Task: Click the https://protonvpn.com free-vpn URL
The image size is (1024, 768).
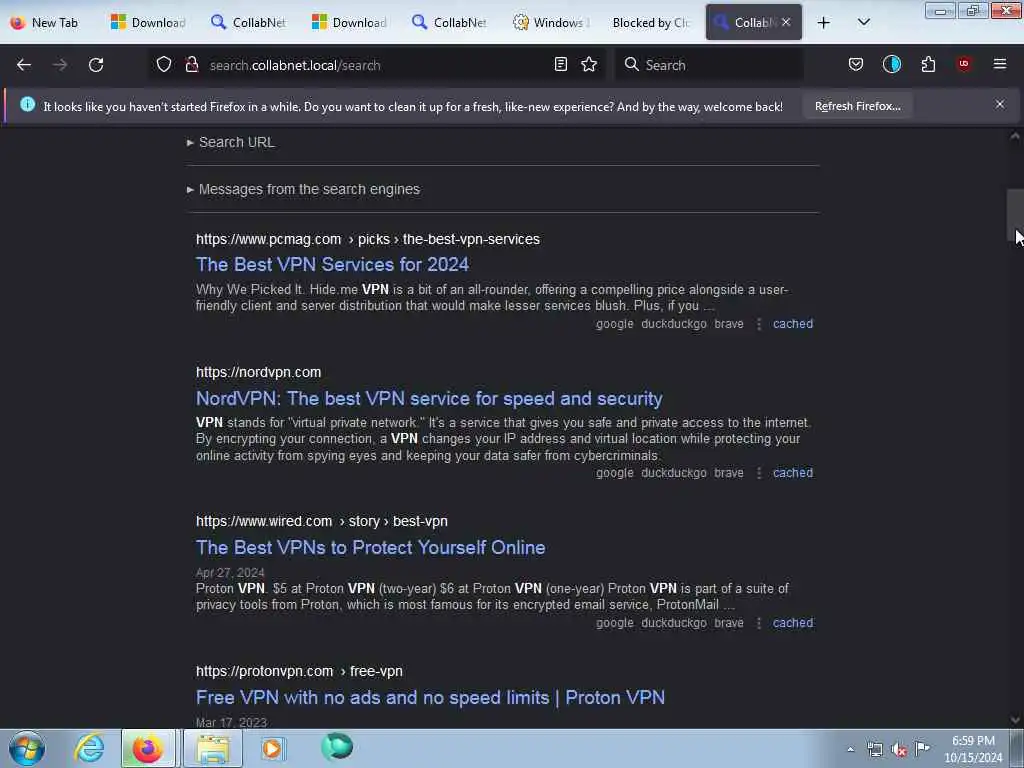Action: (299, 671)
